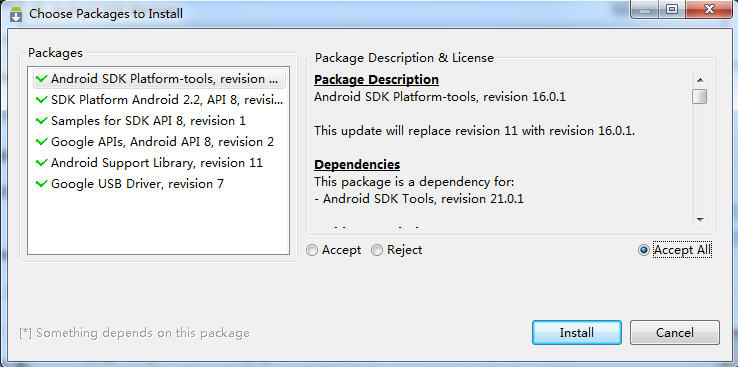Screen dimensions: 738x367
Task: Maximize the Choose Packages dialog window
Action: (672, 9)
